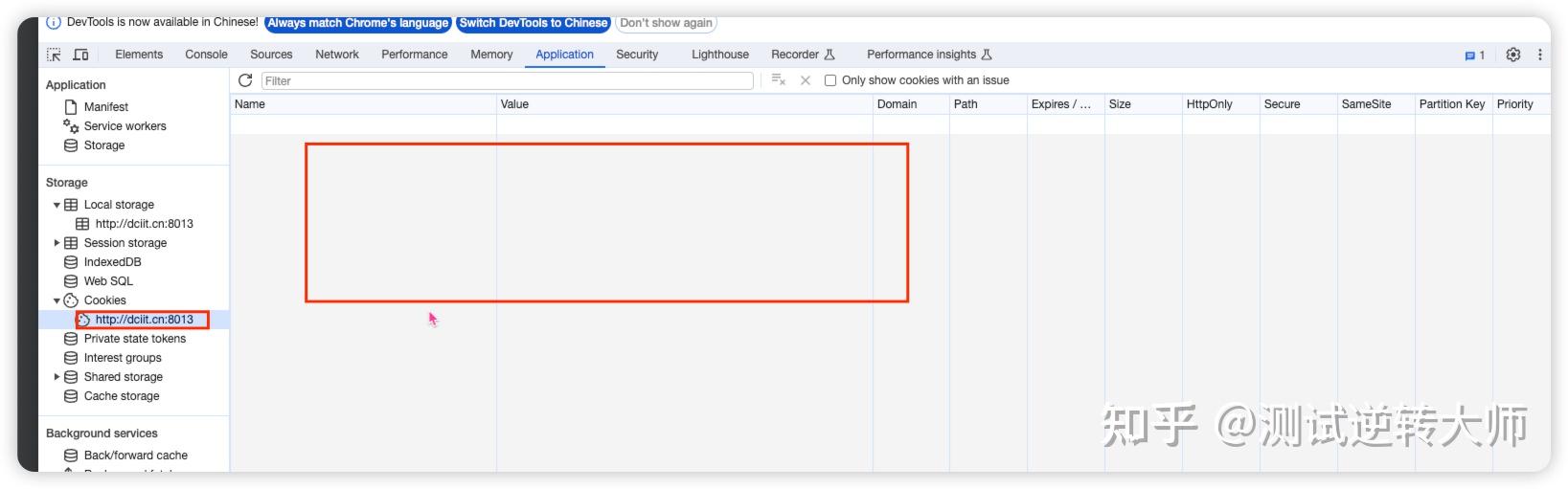The image size is (1568, 489).
Task: Click the Manifest file icon
Action: point(71,107)
